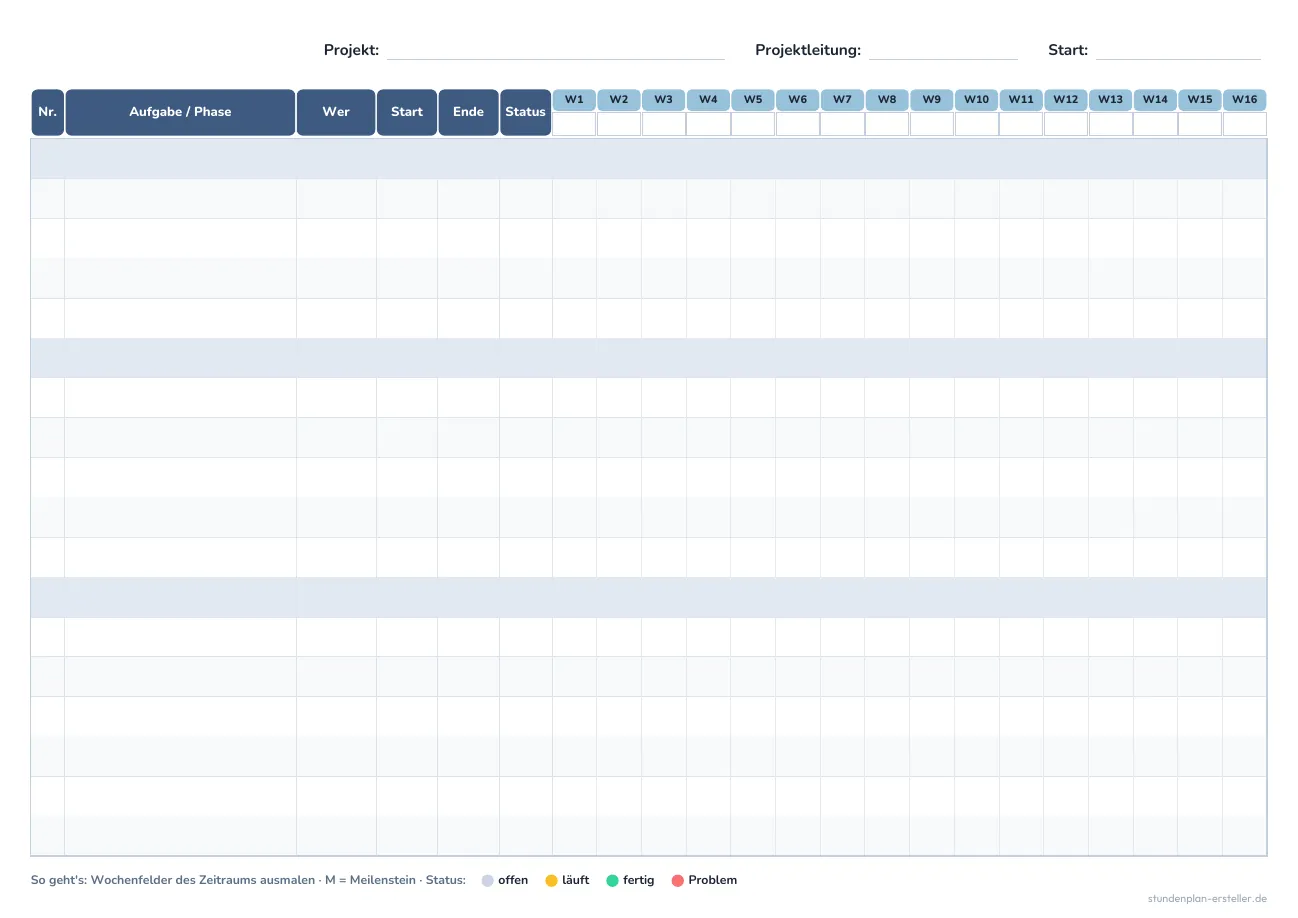
Task: Click the W1 week header
Action: click(574, 100)
